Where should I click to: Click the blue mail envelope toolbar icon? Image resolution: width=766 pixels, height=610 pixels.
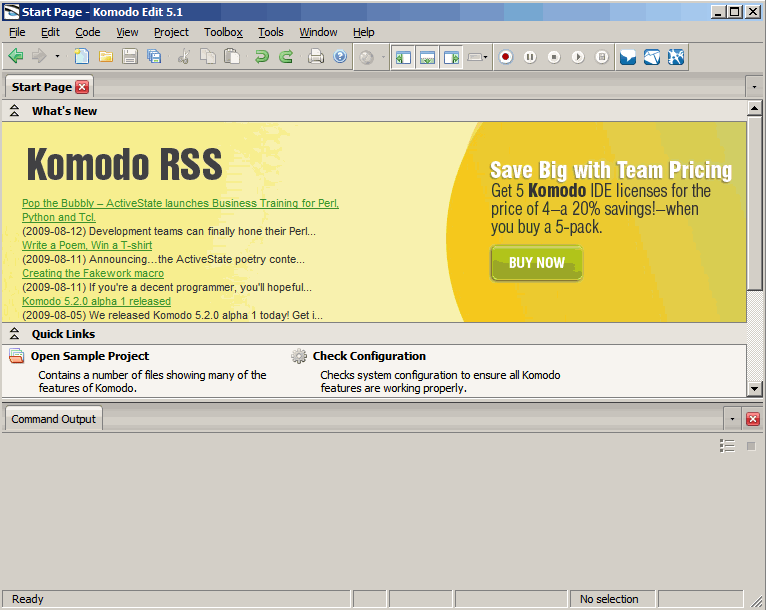click(x=628, y=57)
